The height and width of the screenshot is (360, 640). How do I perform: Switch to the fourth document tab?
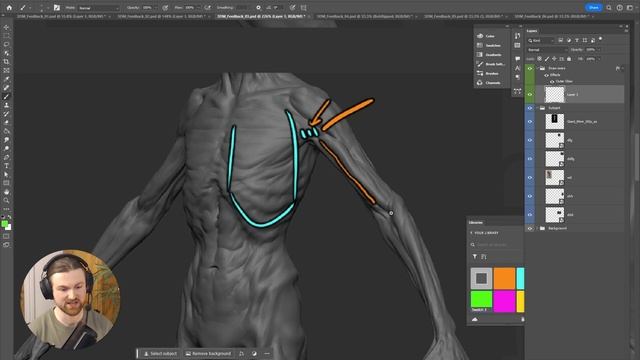364,16
